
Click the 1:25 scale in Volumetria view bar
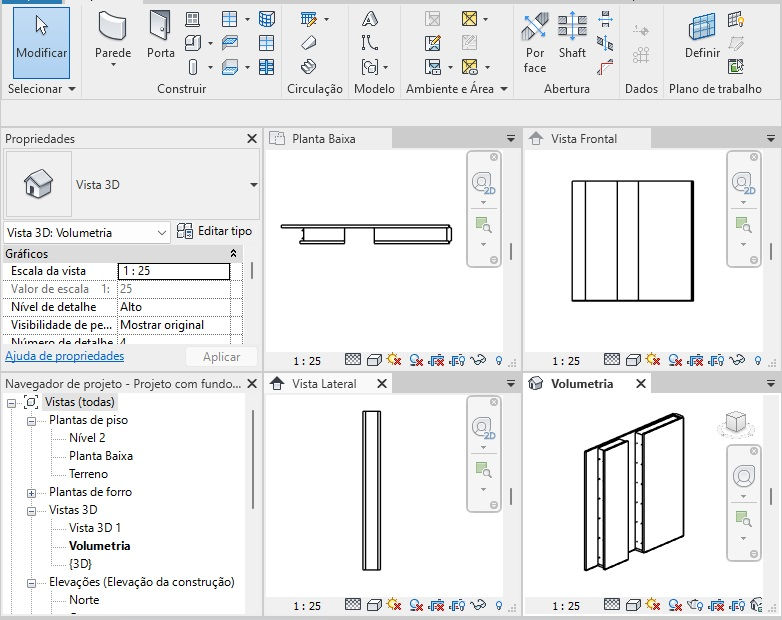pos(566,606)
